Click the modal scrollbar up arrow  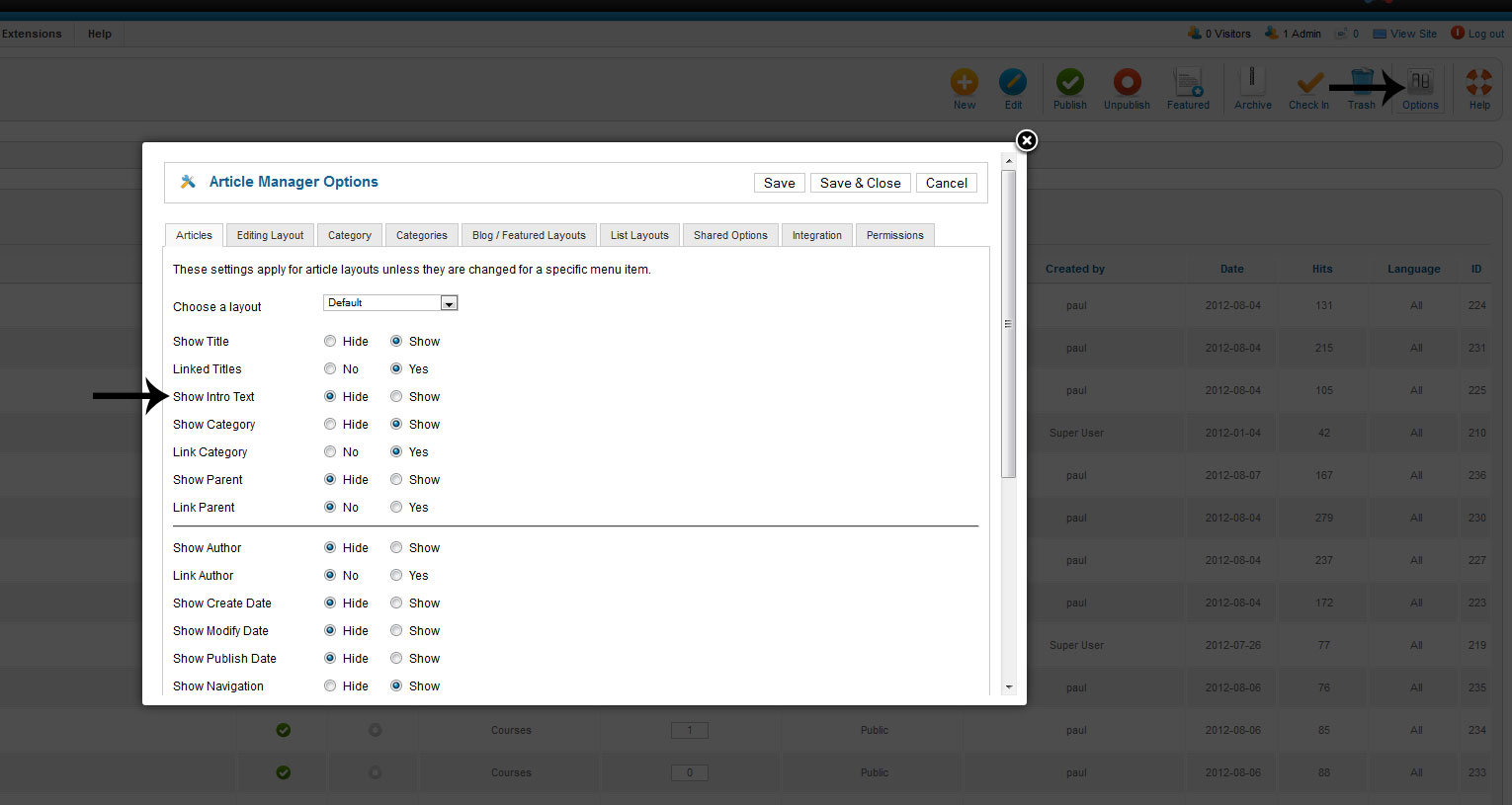coord(1009,160)
